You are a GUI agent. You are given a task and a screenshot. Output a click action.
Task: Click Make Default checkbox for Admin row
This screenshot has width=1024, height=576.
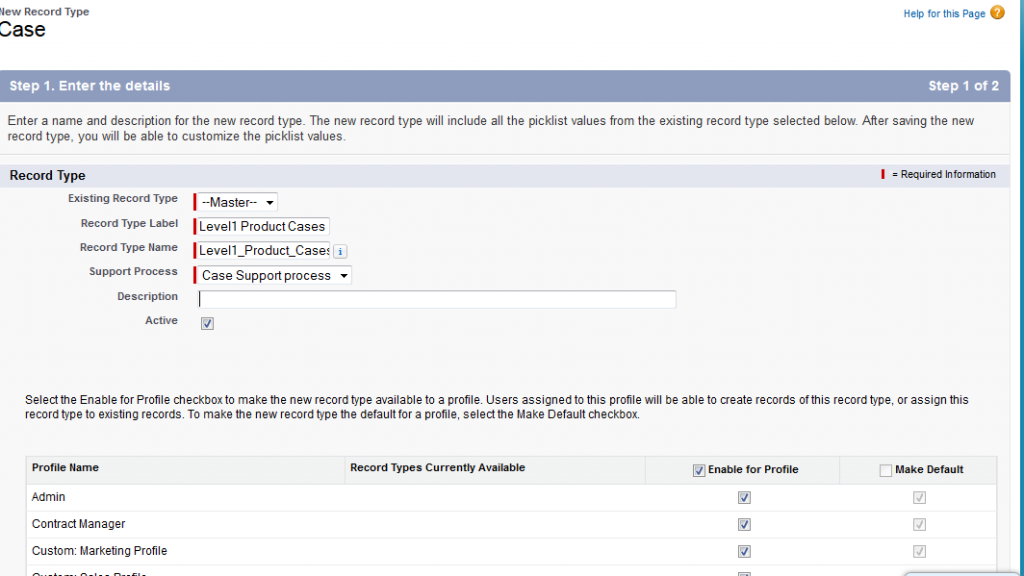[x=919, y=497]
